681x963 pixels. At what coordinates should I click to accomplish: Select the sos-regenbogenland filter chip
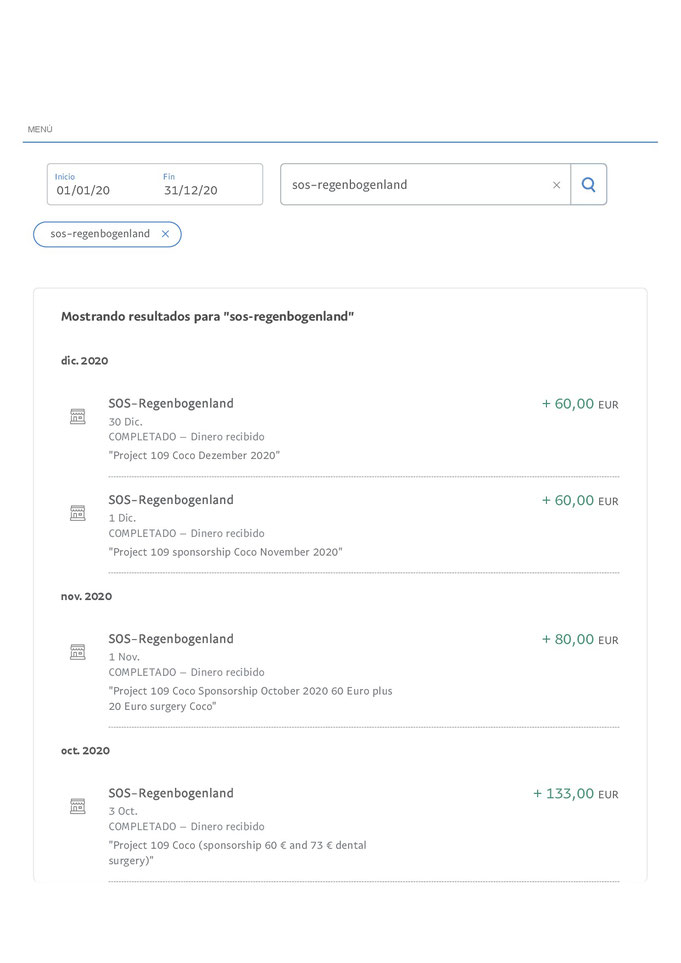[x=100, y=234]
